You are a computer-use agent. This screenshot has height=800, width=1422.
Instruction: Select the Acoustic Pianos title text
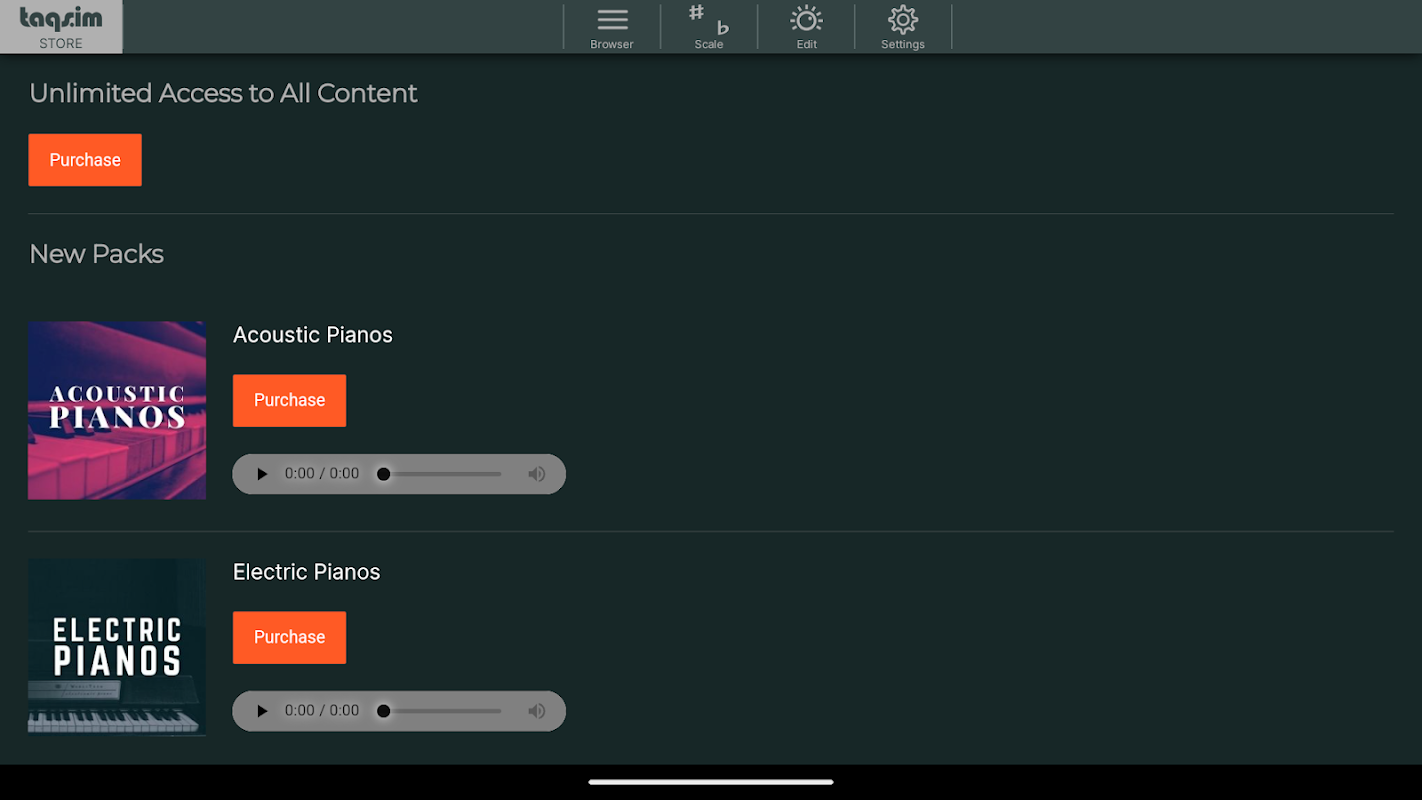(313, 335)
